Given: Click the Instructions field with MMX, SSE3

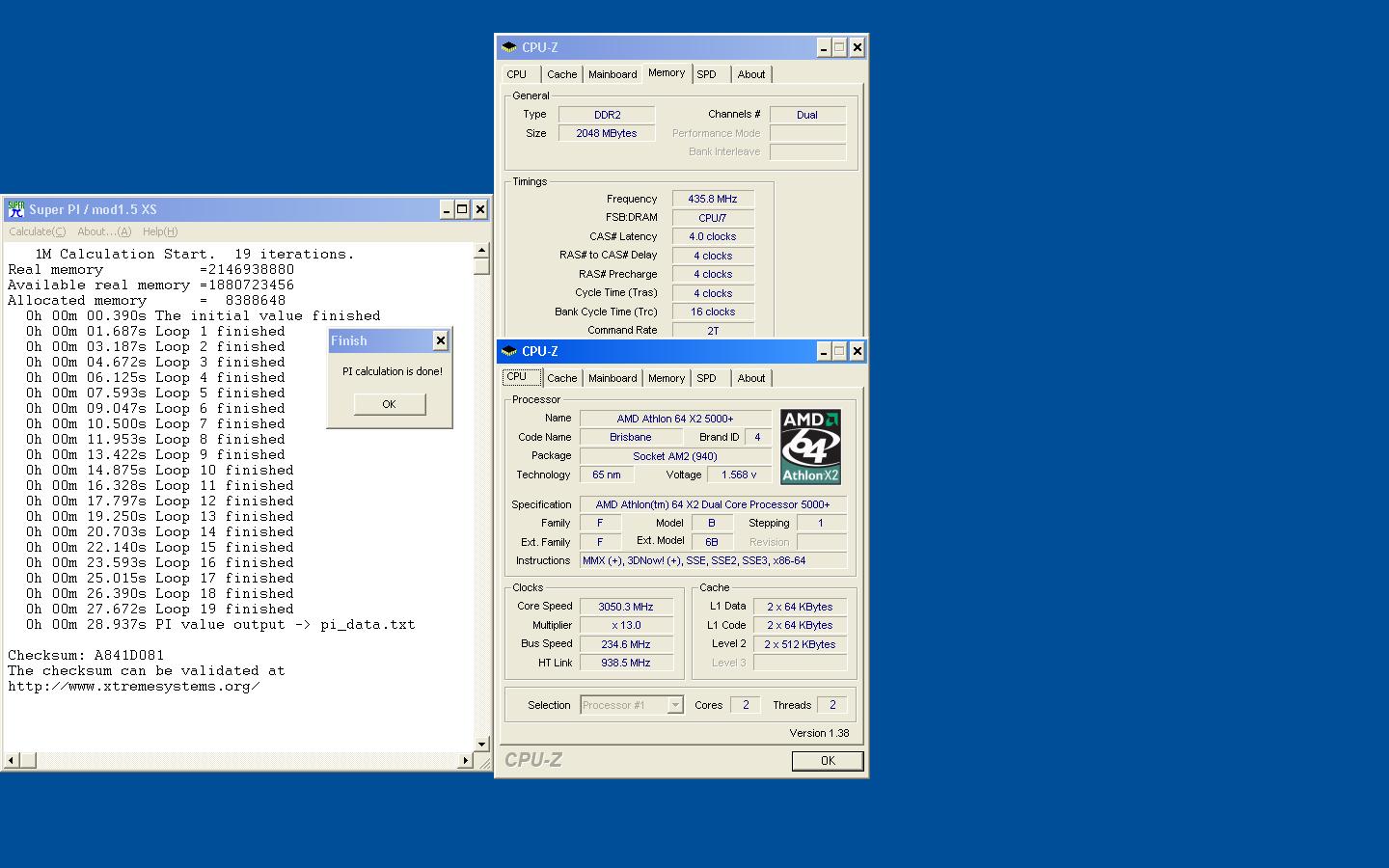Looking at the screenshot, I should (x=713, y=560).
